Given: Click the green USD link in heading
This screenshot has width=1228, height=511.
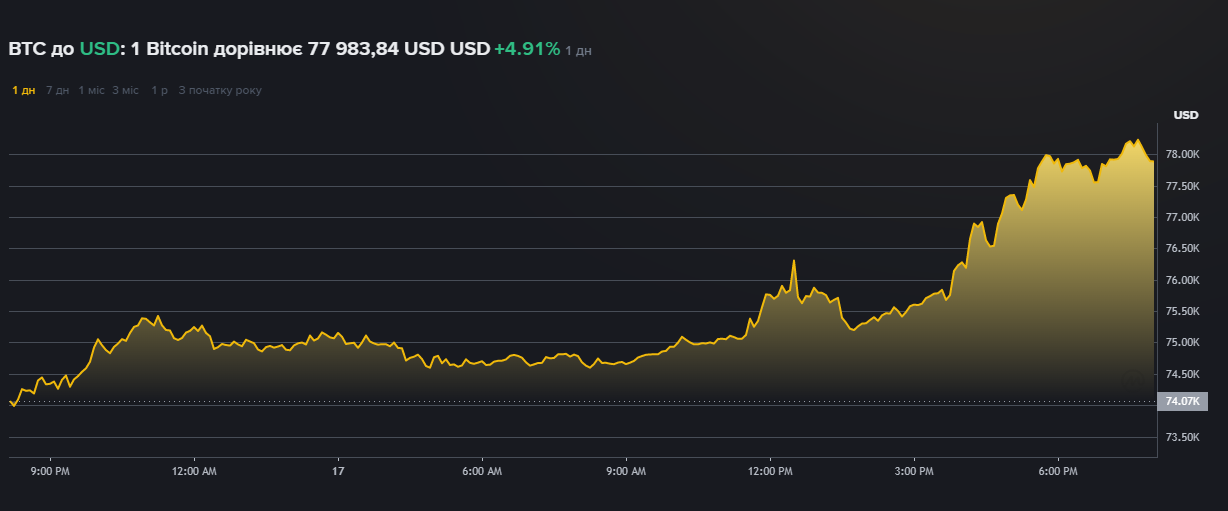Looking at the screenshot, I should (99, 49).
